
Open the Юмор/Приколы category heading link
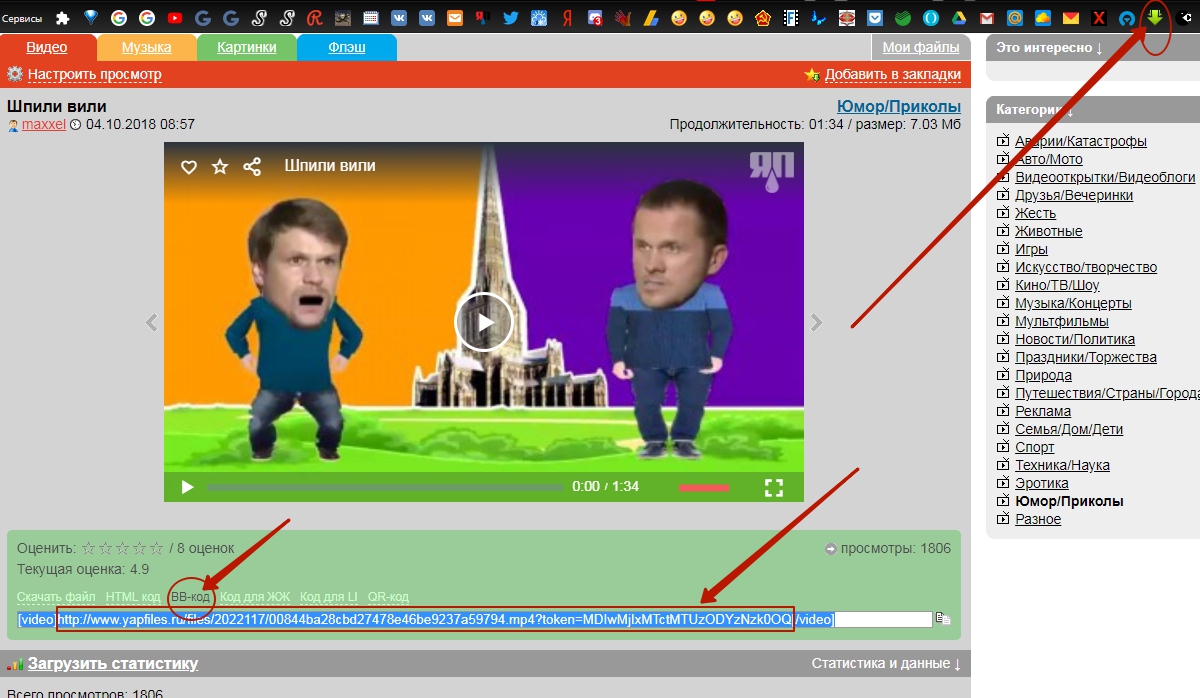coord(898,106)
